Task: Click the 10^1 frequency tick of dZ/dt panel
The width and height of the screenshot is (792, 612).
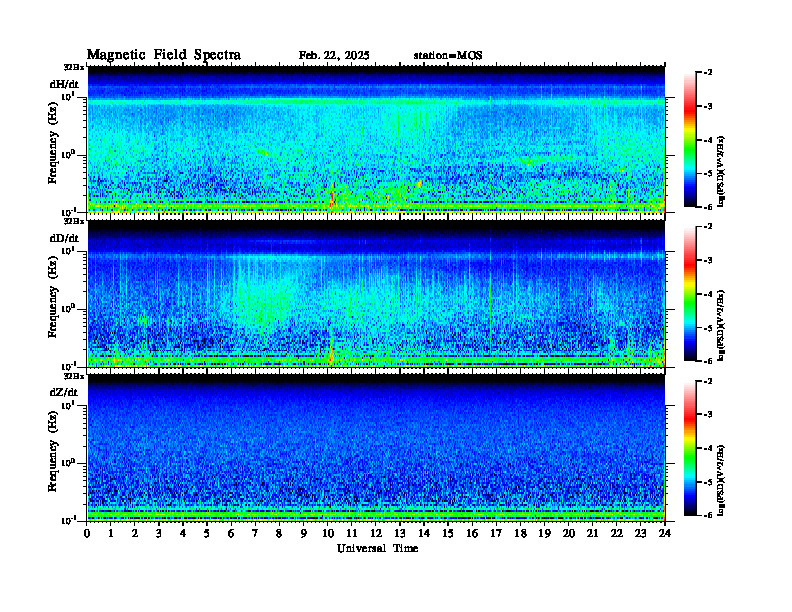Action: click(x=68, y=404)
